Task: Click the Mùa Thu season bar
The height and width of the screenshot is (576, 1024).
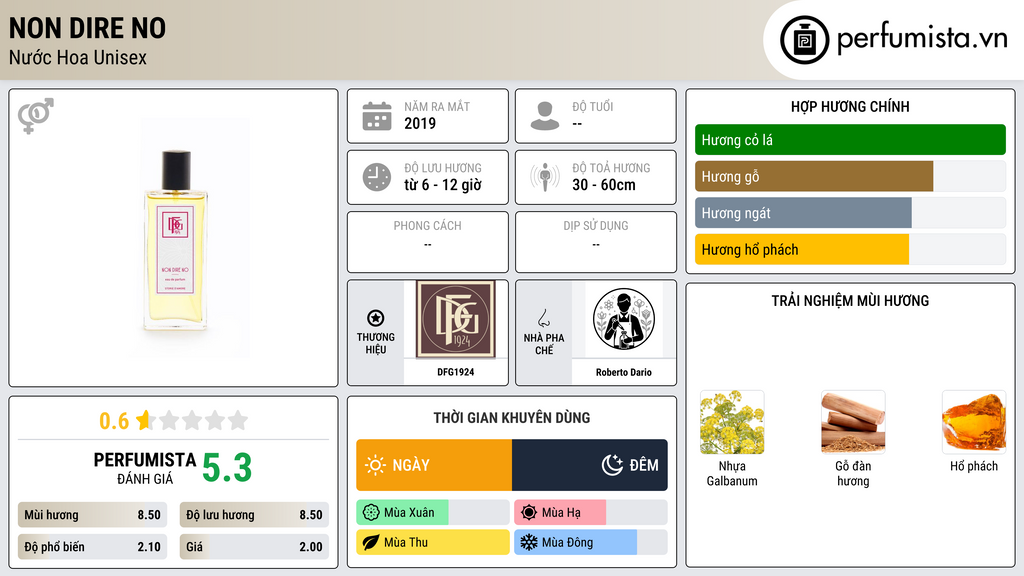Action: coord(433,542)
